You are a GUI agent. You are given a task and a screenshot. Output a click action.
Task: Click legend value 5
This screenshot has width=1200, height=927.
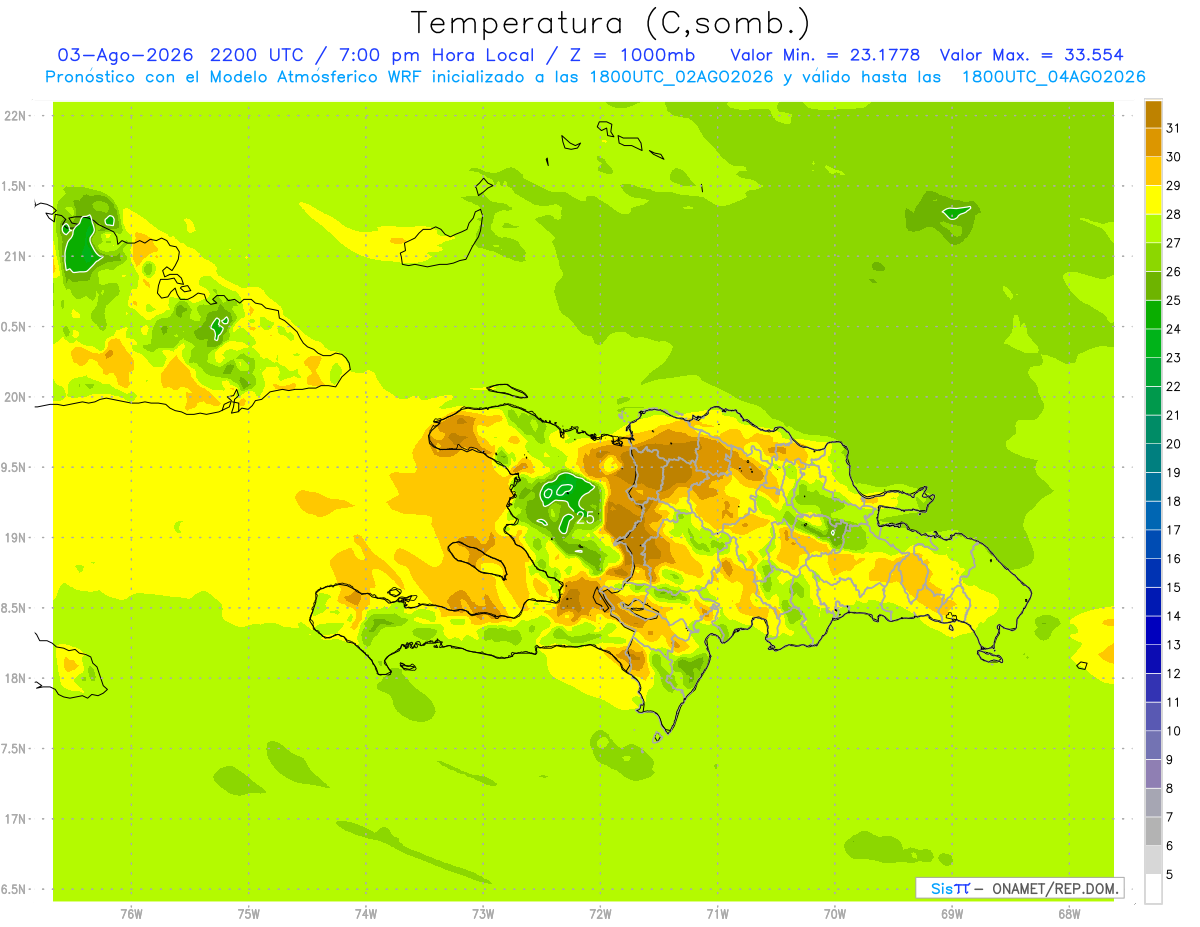1170,874
